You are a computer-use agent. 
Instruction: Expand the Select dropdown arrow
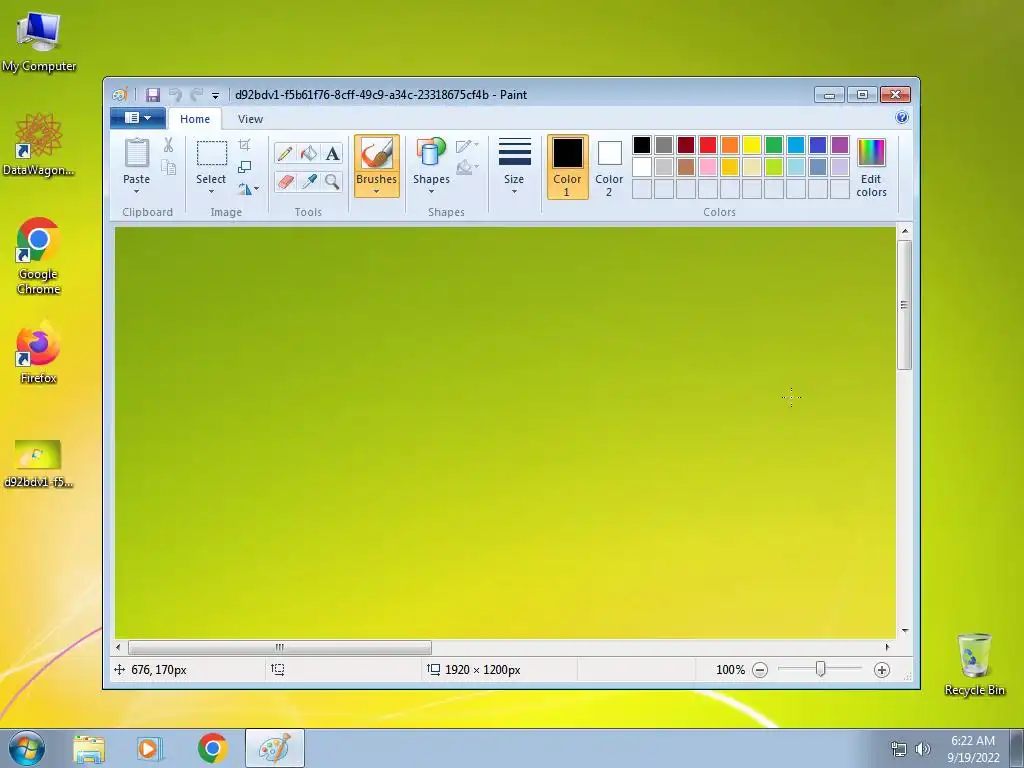coord(211,192)
